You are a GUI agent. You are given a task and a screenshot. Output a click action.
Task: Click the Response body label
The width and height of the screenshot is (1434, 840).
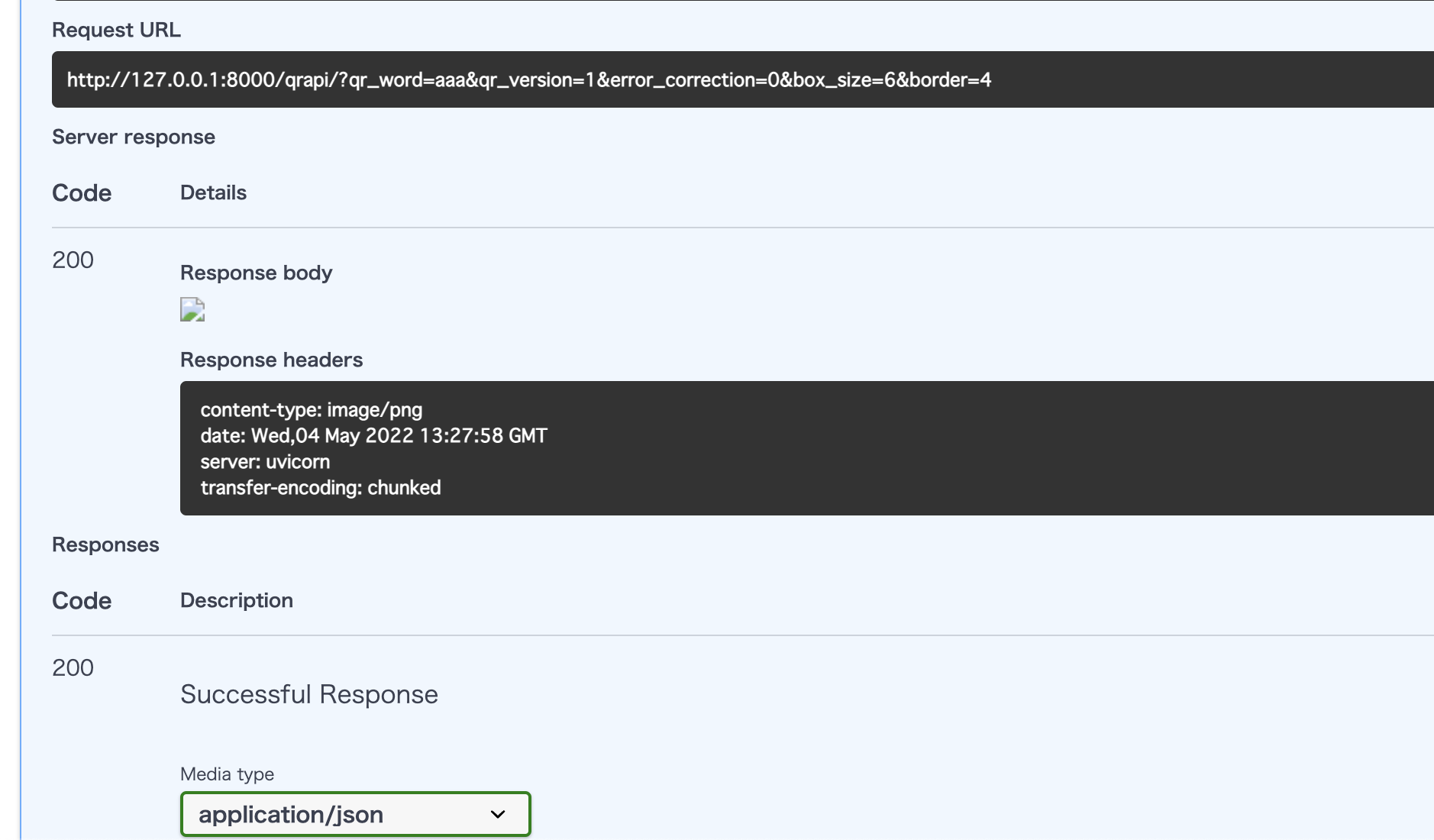(257, 273)
